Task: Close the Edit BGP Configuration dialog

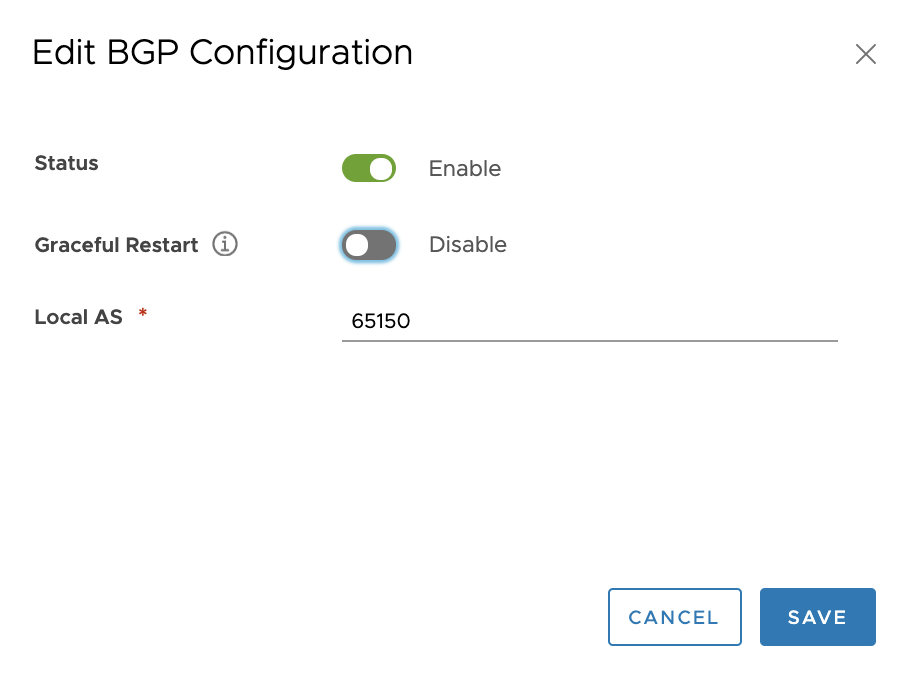Action: 865,54
